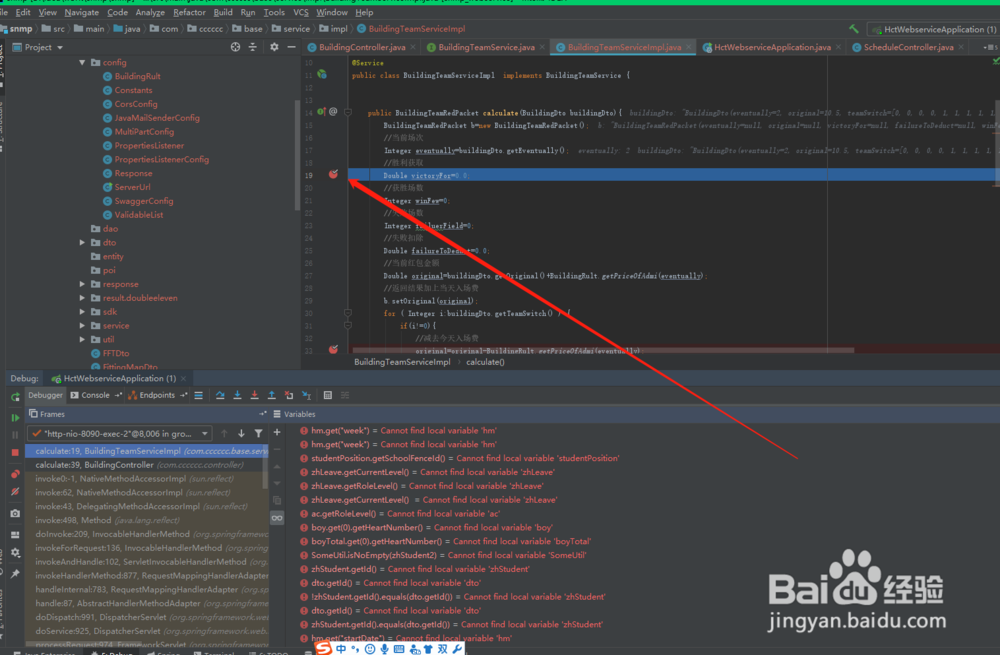Click Sogou input method S icon
The image size is (1000, 655).
pos(324,648)
